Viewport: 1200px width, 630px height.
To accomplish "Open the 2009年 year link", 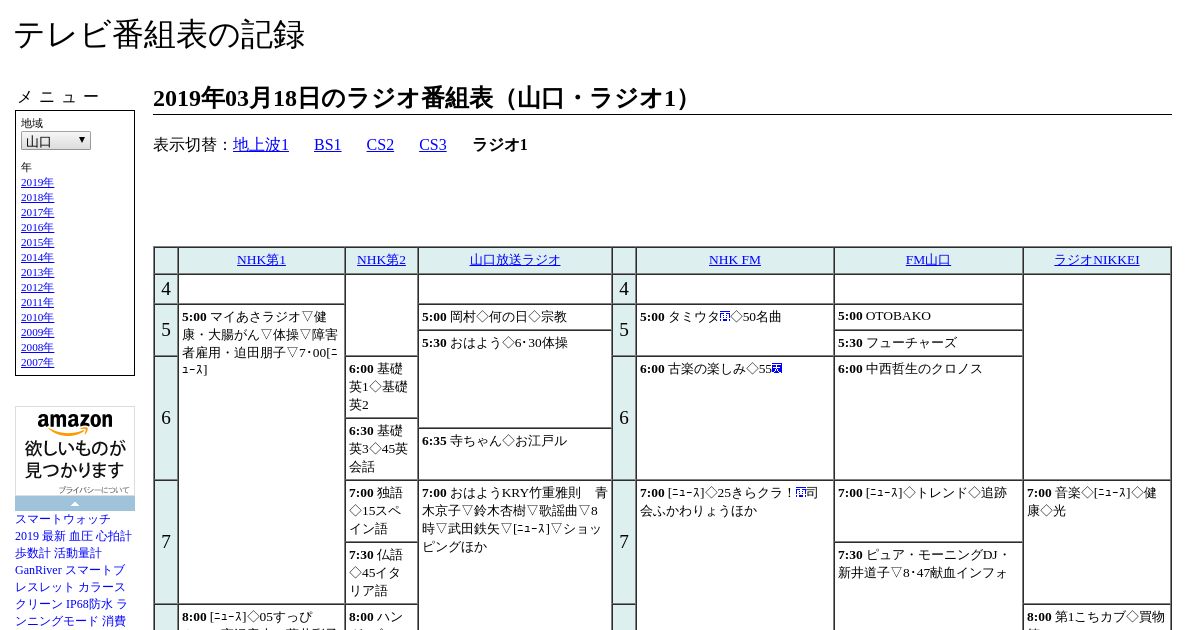I will point(37,333).
